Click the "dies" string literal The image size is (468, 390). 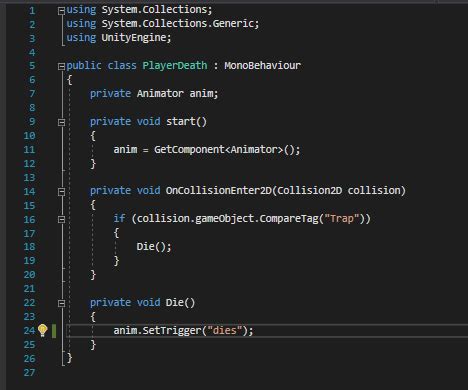pyautogui.click(x=225, y=330)
